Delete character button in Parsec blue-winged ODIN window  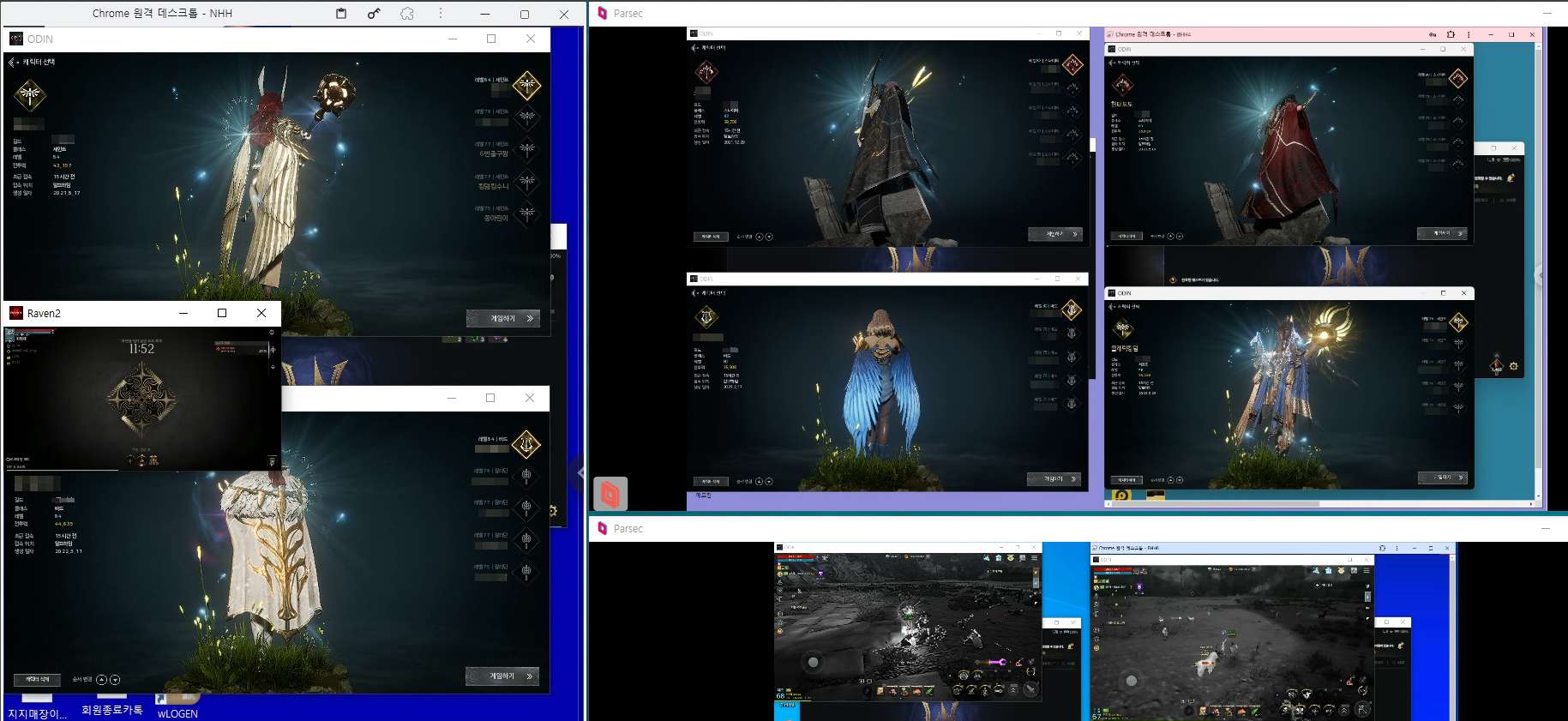pos(711,481)
